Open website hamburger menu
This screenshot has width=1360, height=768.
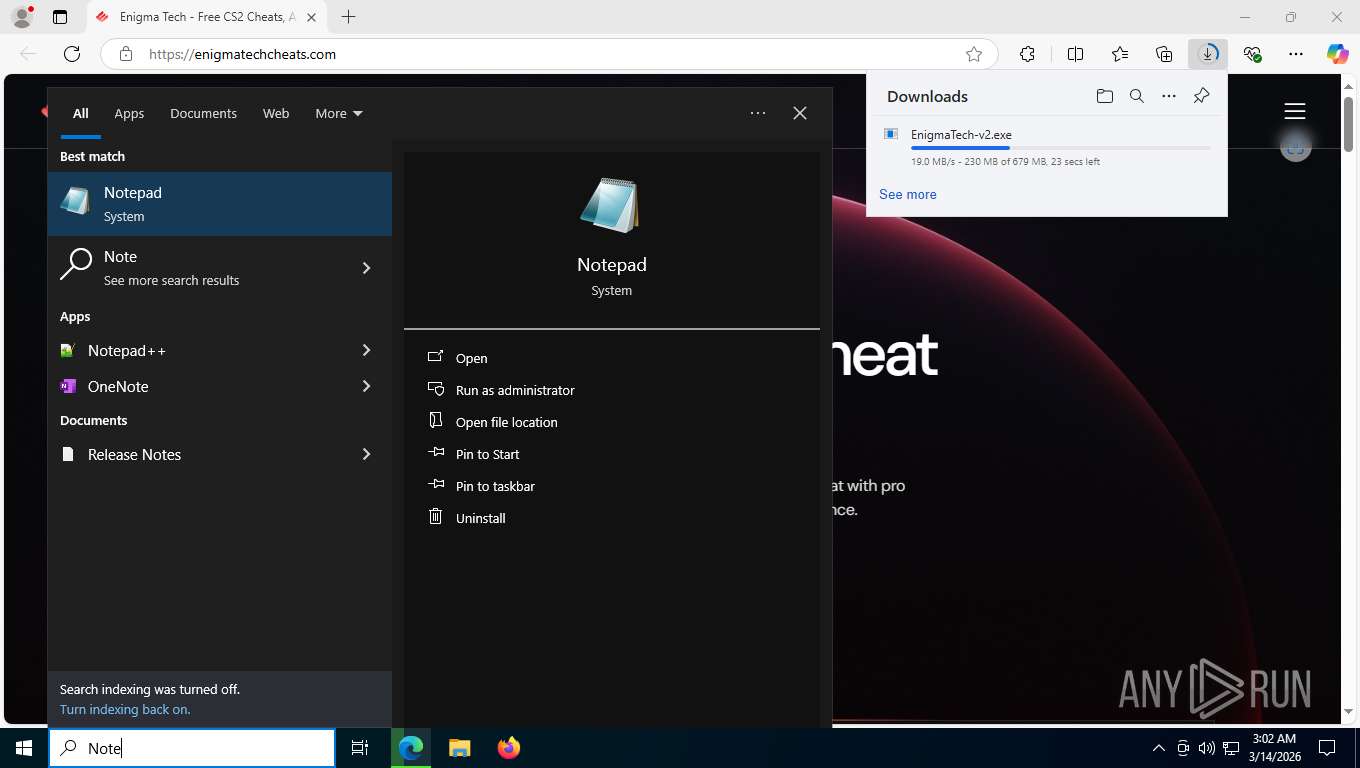[x=1295, y=111]
